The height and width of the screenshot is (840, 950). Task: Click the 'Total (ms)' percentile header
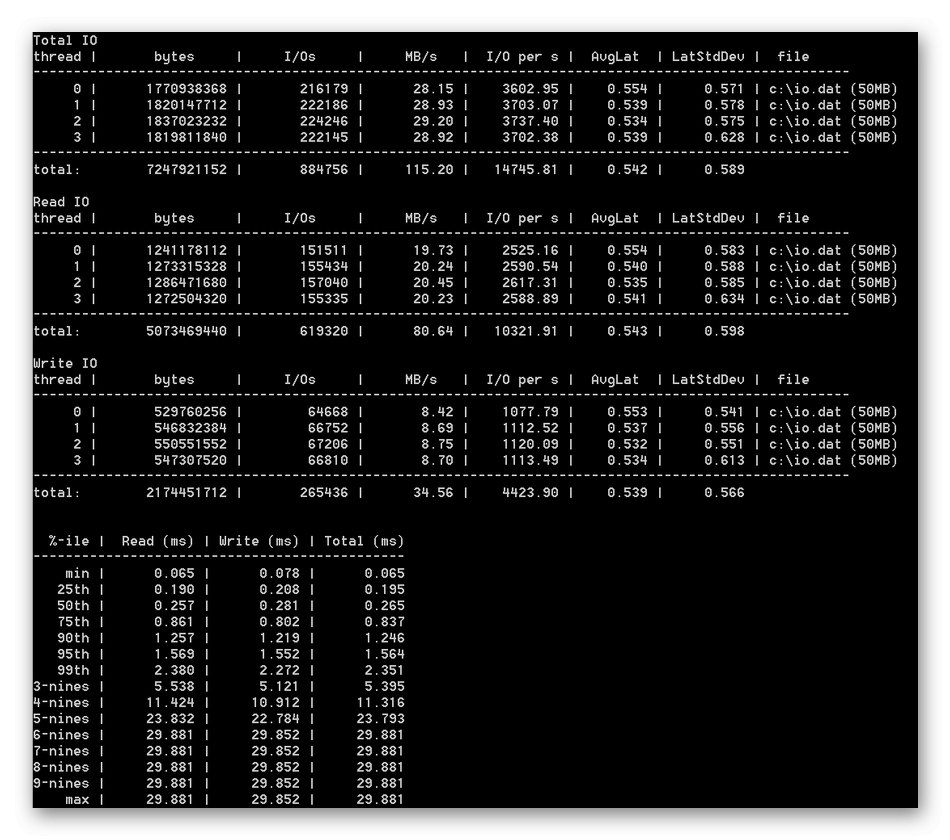[x=364, y=541]
